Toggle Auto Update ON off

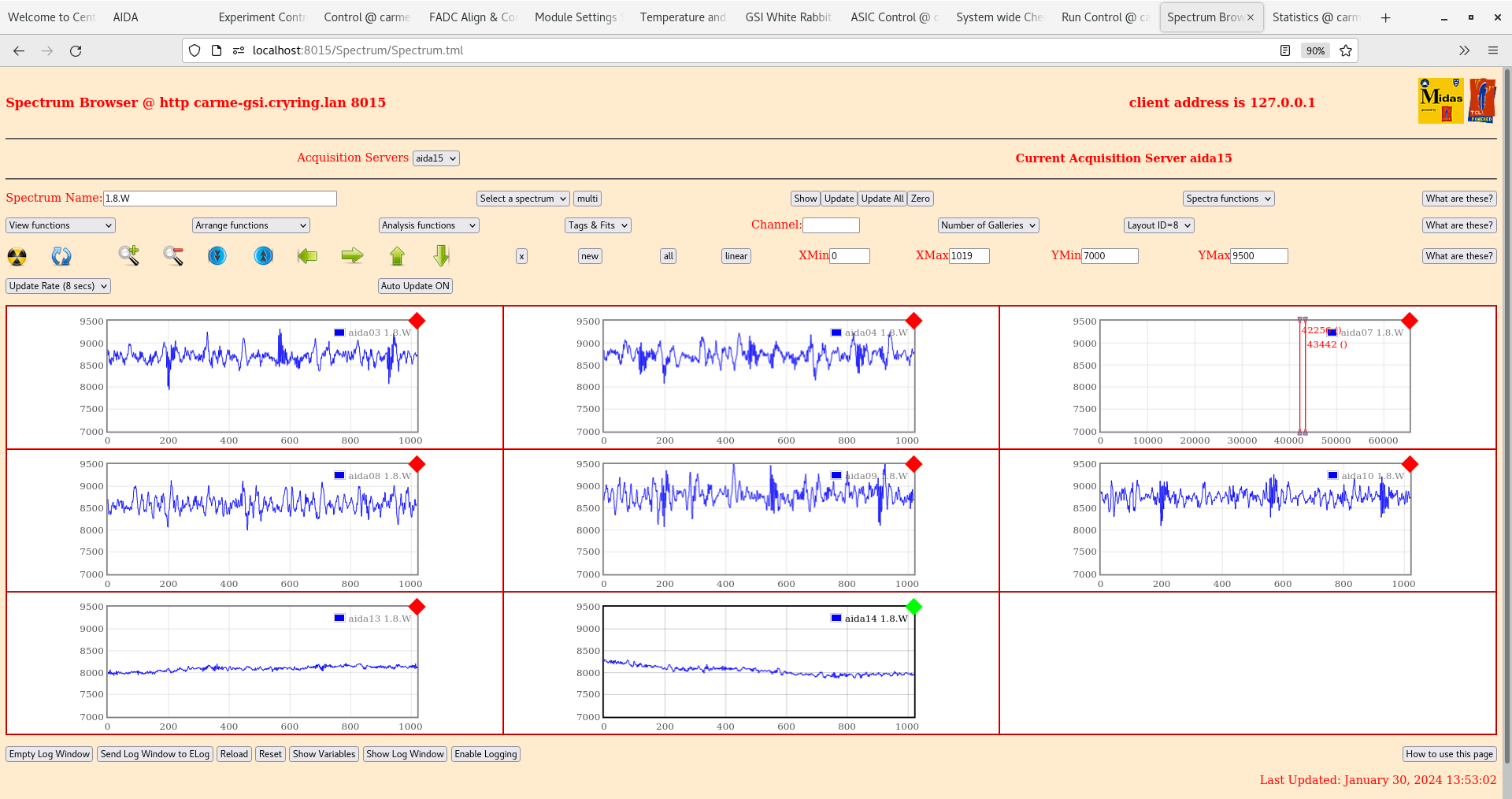[x=415, y=285]
